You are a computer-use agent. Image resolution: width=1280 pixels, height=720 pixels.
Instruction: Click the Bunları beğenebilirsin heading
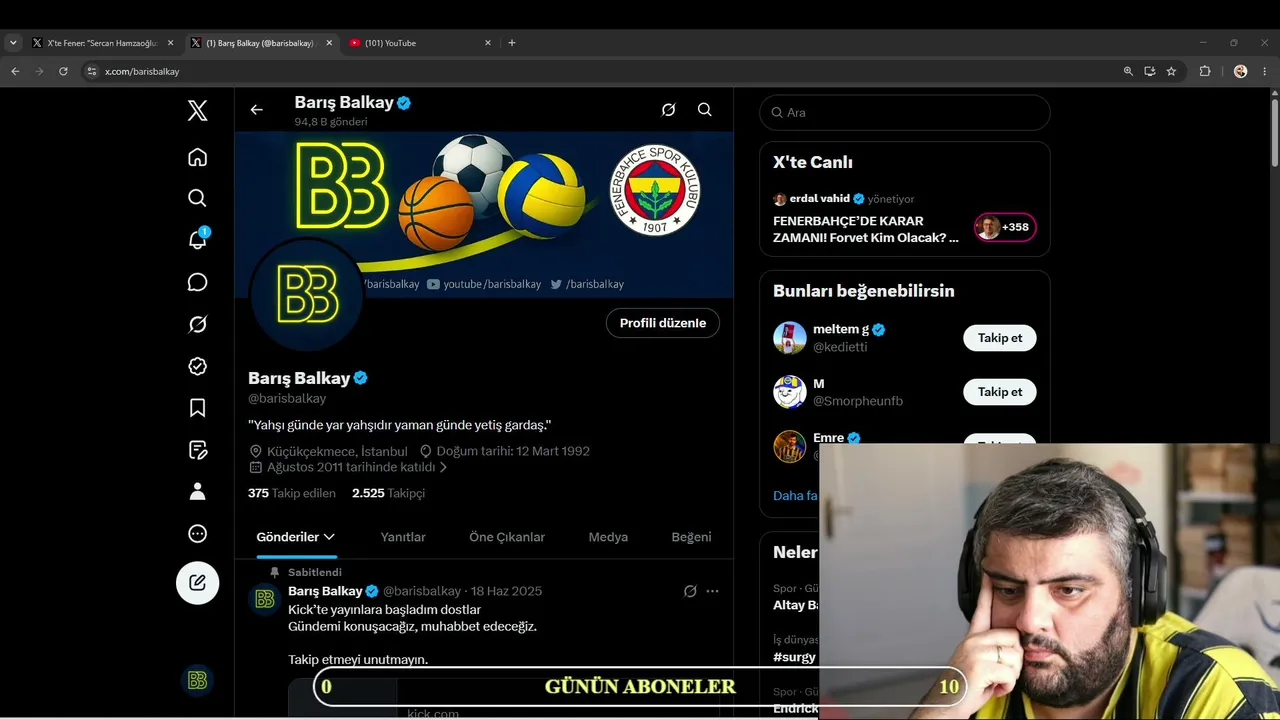click(x=864, y=291)
